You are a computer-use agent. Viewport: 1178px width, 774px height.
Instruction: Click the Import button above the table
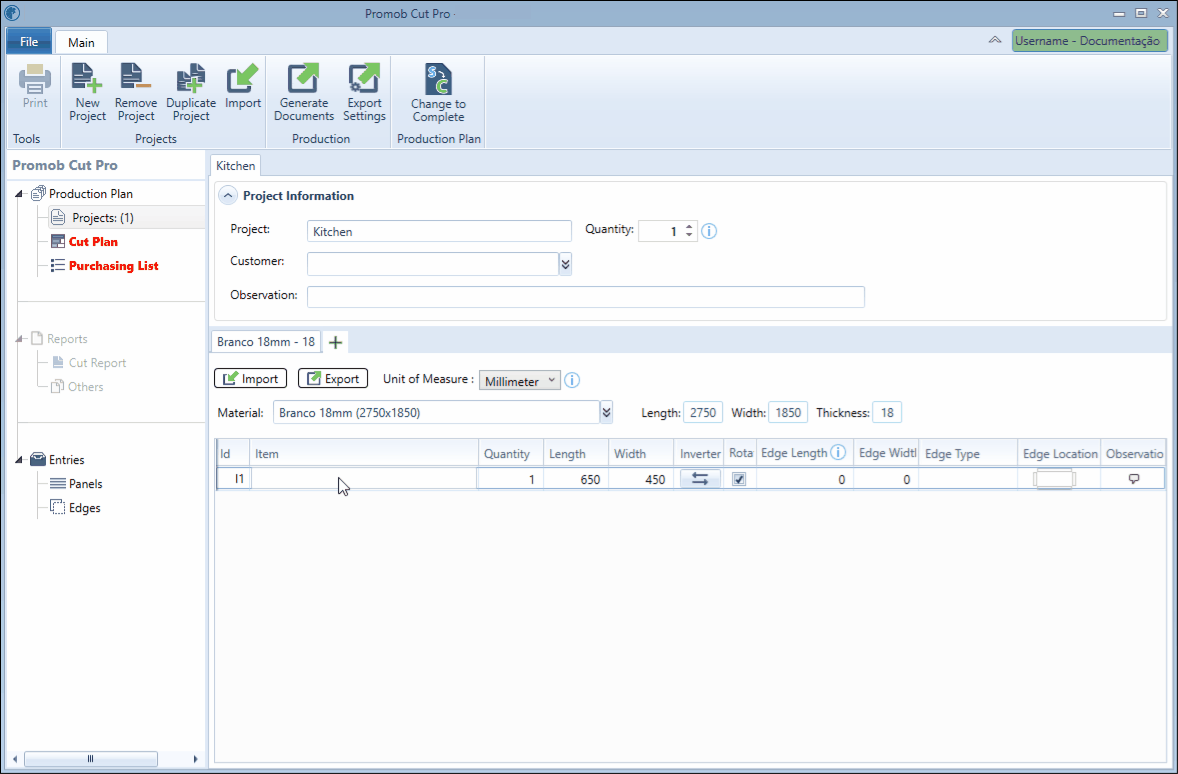point(250,379)
